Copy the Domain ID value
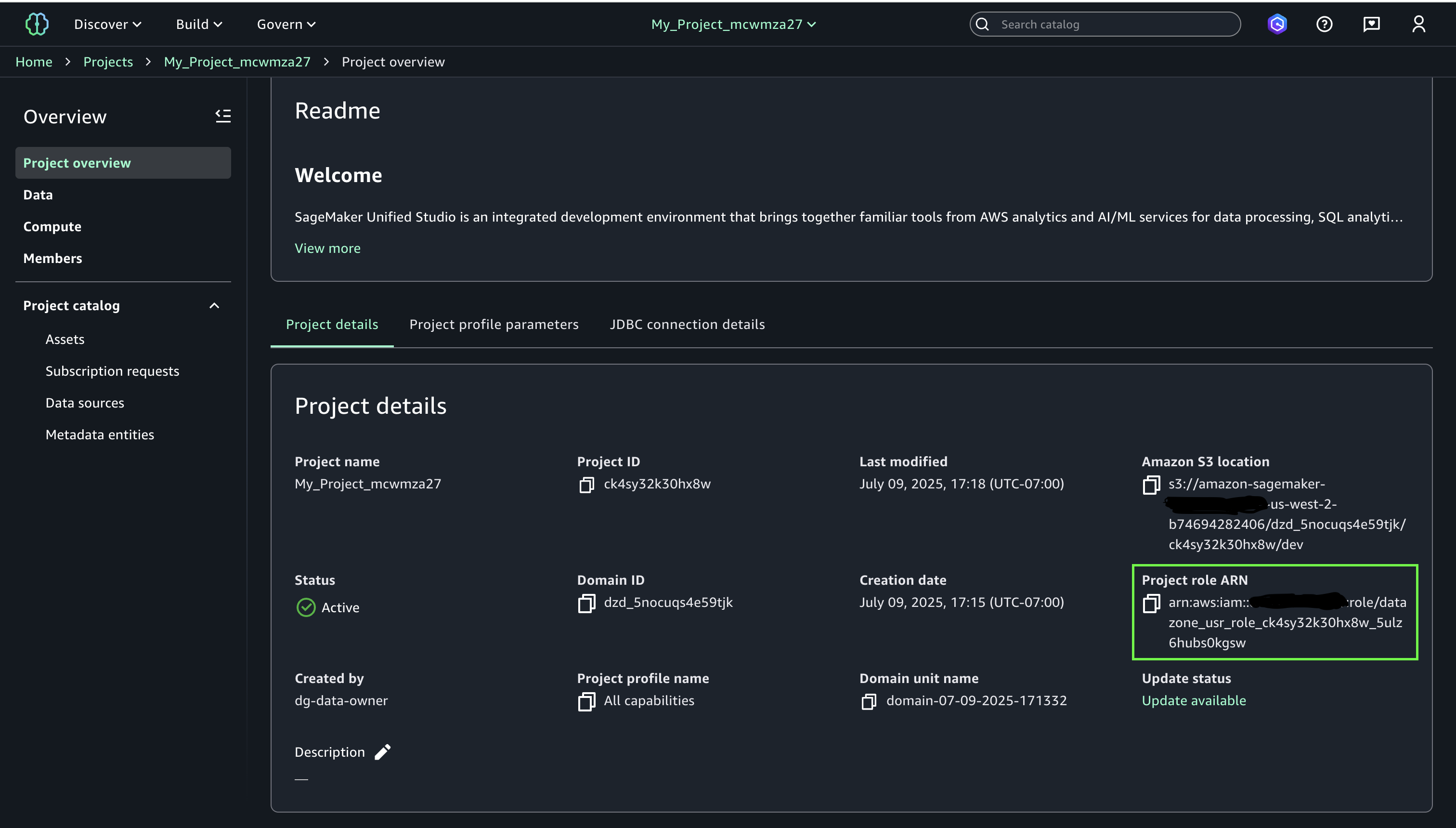 click(586, 603)
